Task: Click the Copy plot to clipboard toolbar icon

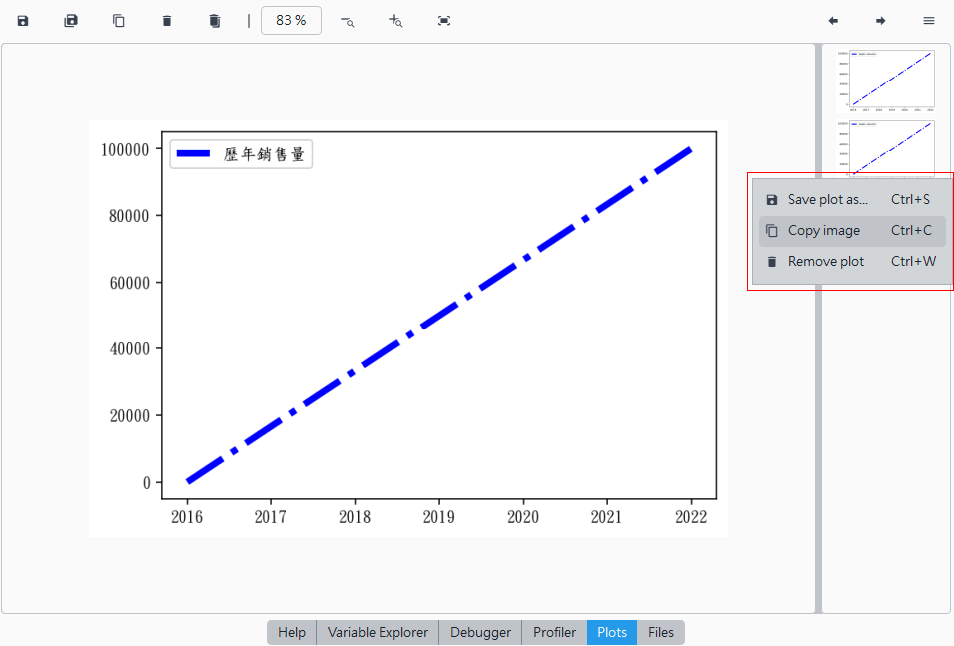Action: pyautogui.click(x=119, y=21)
